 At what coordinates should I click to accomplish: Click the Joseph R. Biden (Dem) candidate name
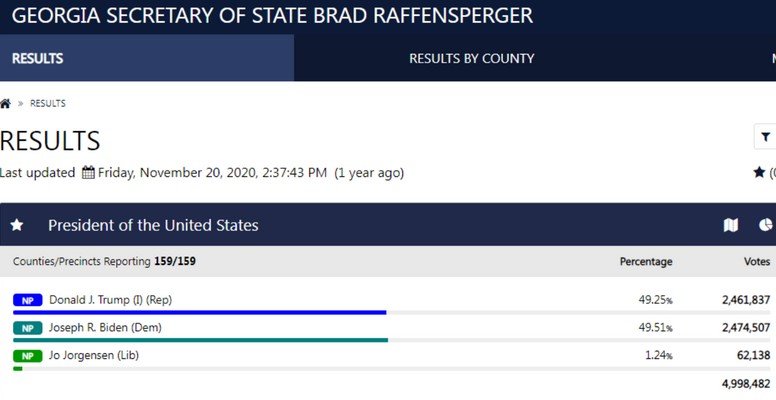[105, 328]
